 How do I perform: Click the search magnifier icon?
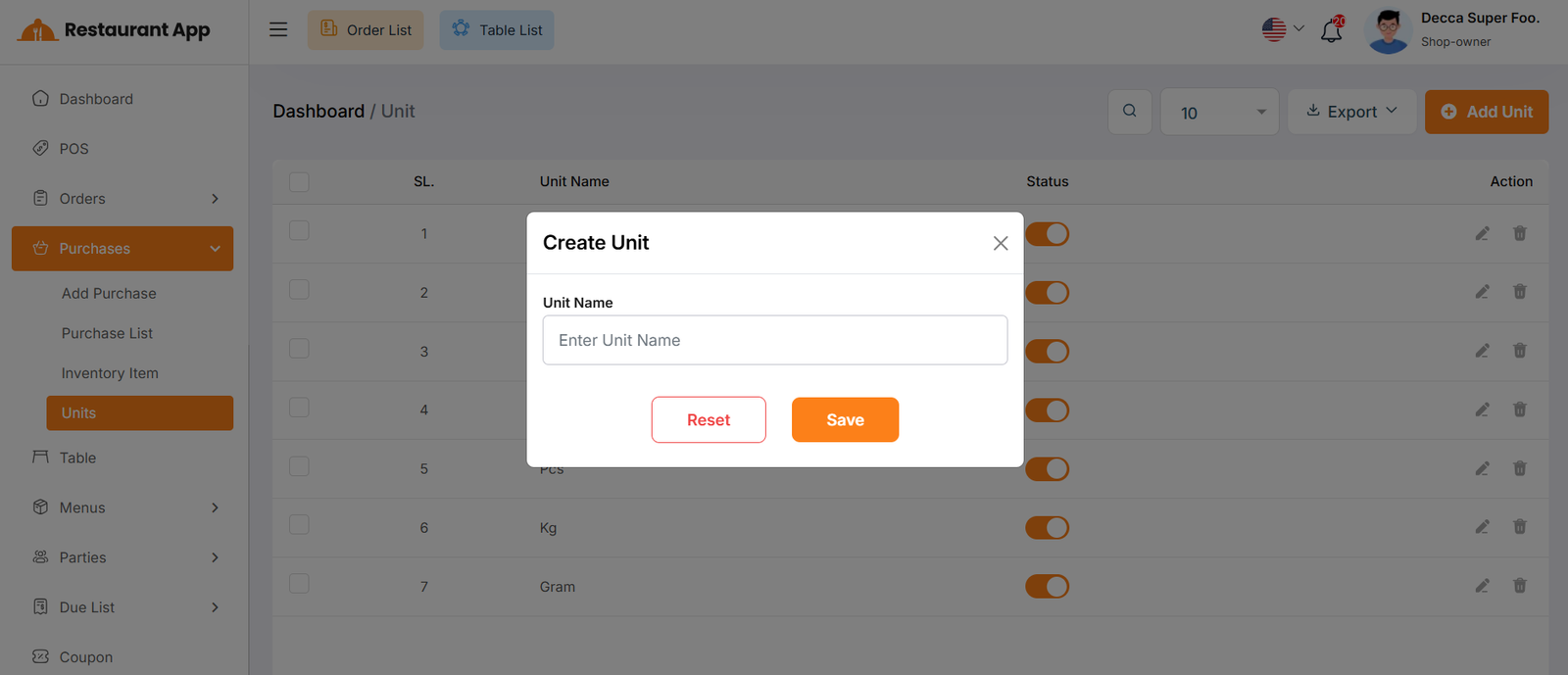click(1129, 112)
